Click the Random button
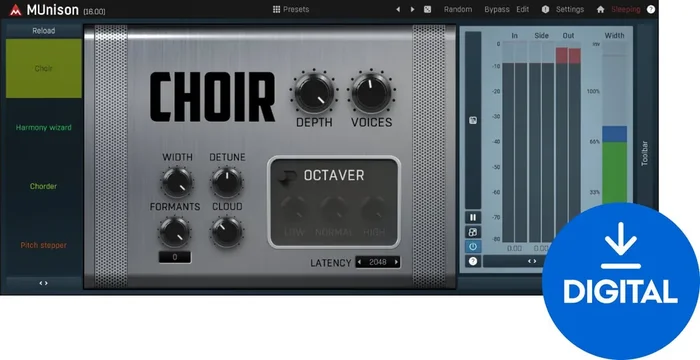700x360 pixels. click(x=458, y=9)
